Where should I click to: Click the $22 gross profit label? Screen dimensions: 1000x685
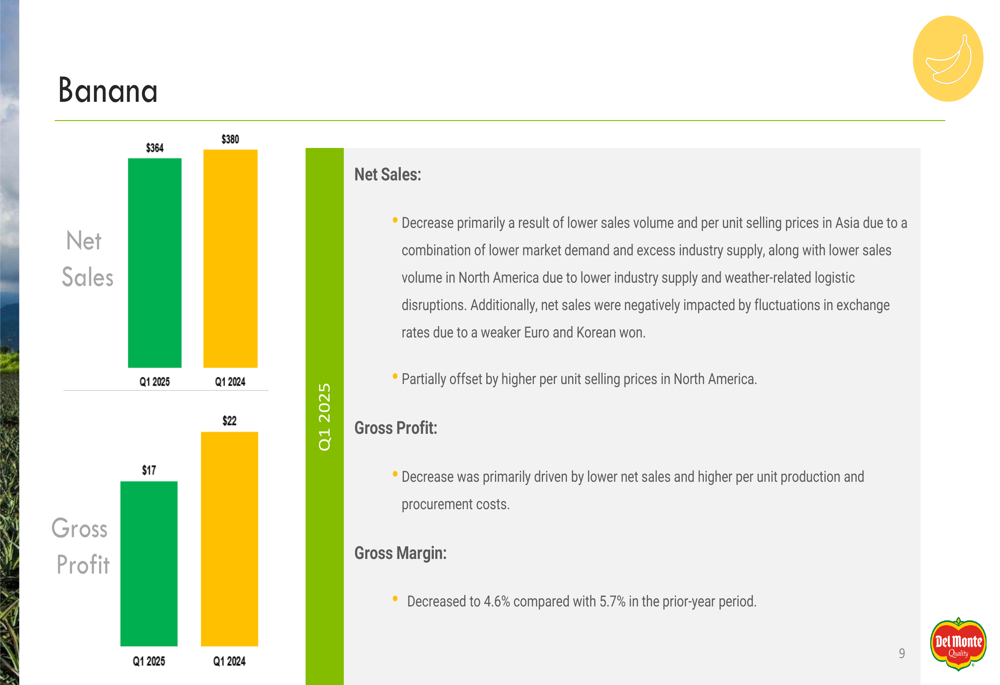(x=230, y=421)
